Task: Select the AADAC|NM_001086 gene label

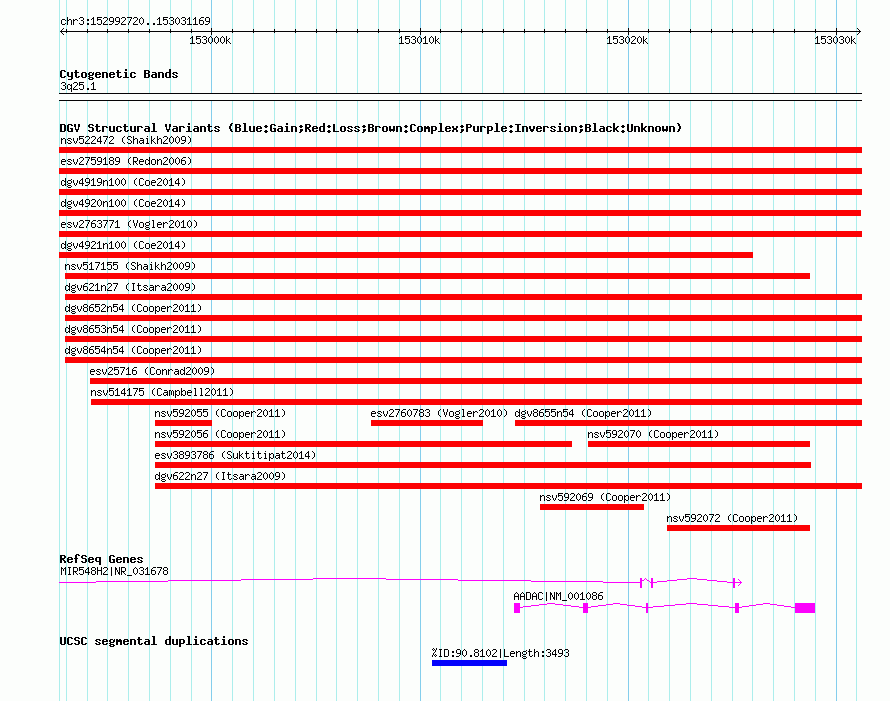Action: (559, 596)
